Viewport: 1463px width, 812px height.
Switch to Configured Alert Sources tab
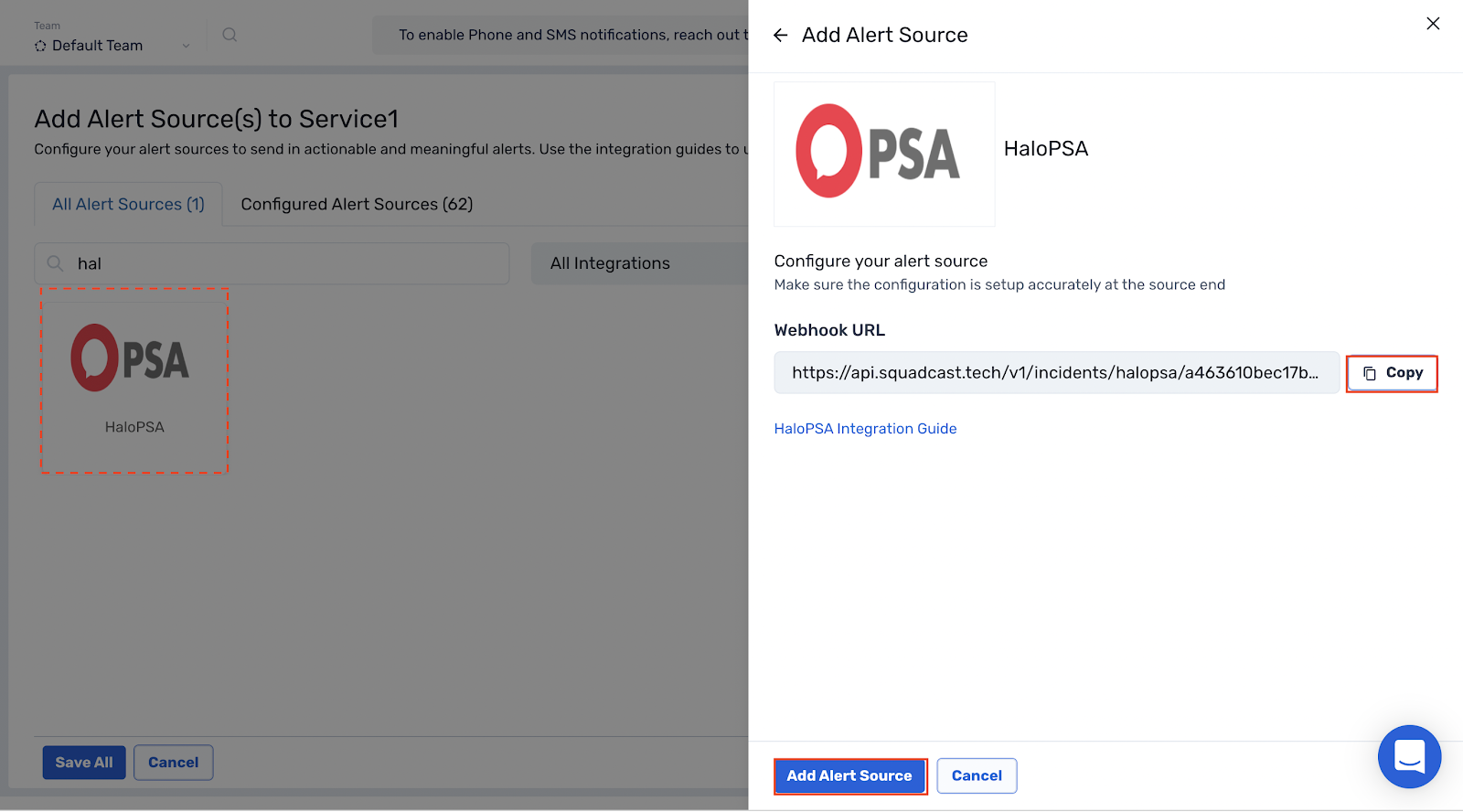point(356,204)
